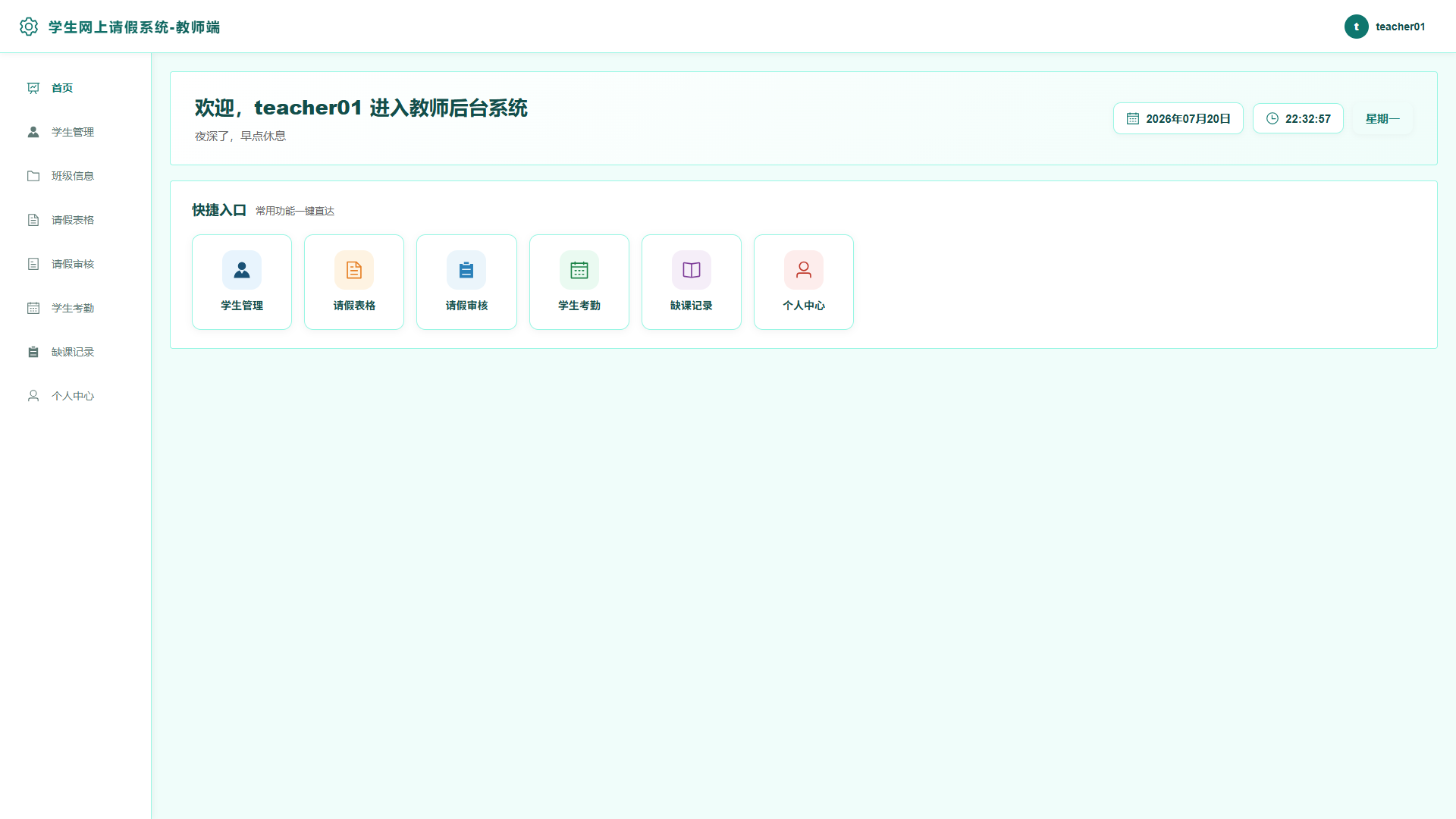Open the 请假表格 orange document icon
Image resolution: width=1456 pixels, height=819 pixels.
[x=354, y=270]
